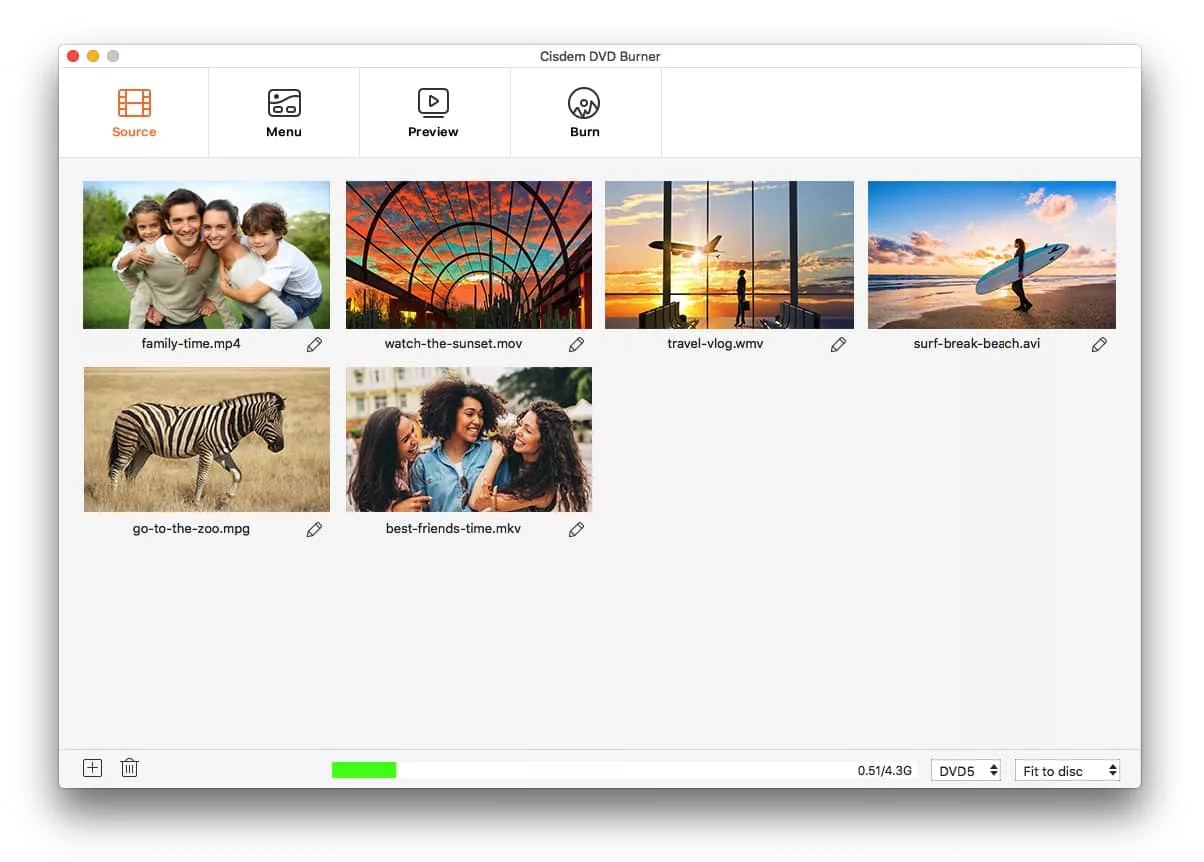
Task: Delete selected video using trash icon
Action: point(129,768)
